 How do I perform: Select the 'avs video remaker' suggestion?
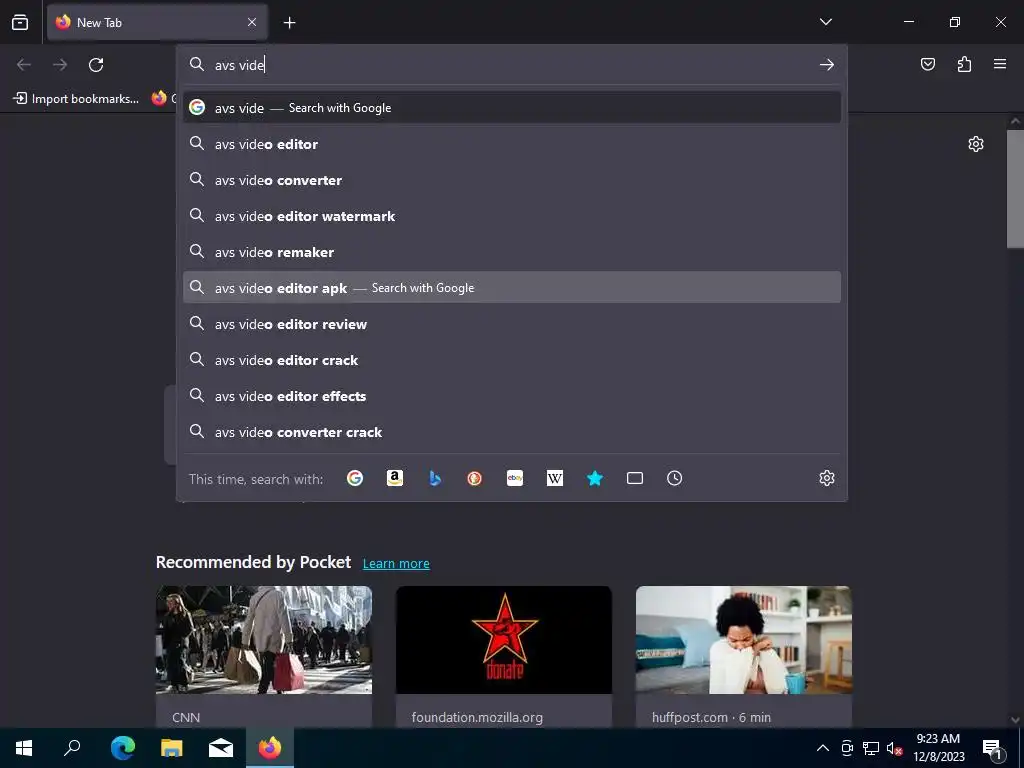(512, 251)
